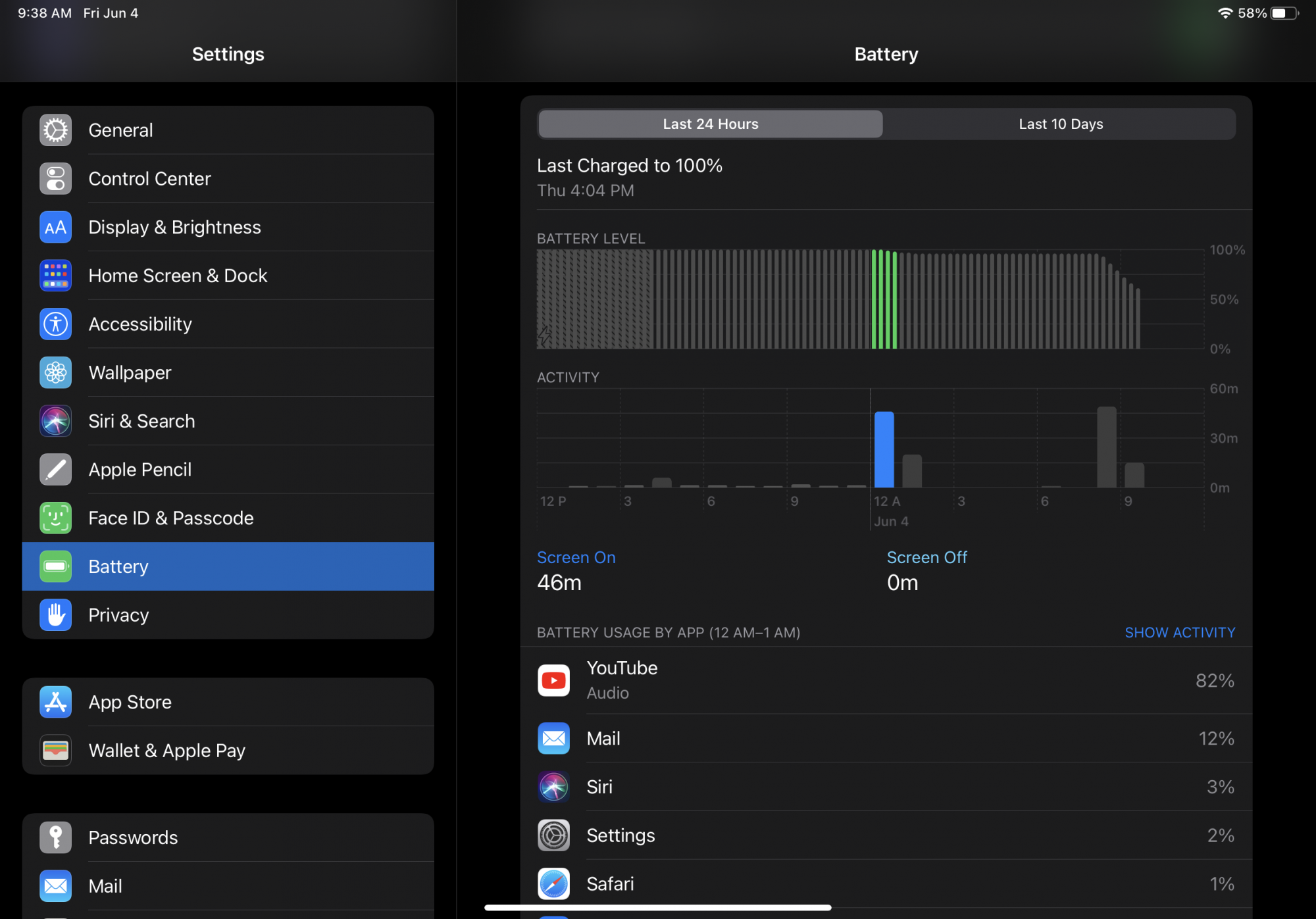Open App Store icon in sidebar
Viewport: 1316px width, 919px height.
coord(55,703)
